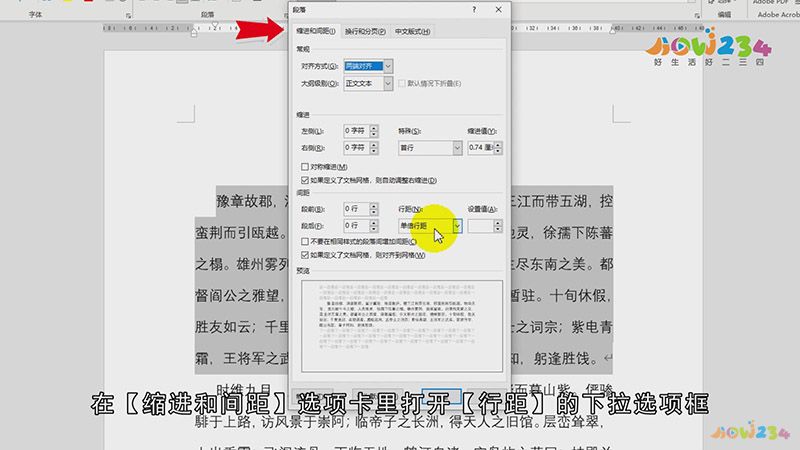Click document text 蛮荆而引瓯越
This screenshot has height=450, width=800.
coord(238,233)
